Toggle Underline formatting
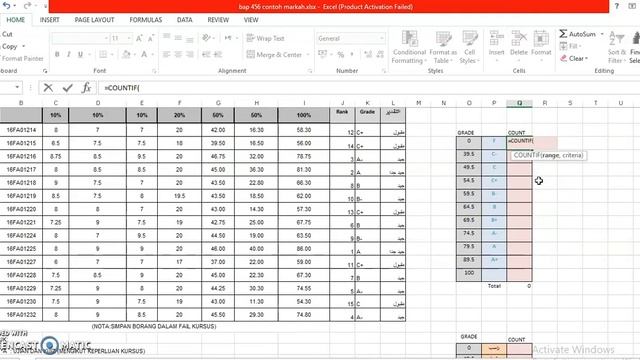640x360 pixels. (80, 54)
